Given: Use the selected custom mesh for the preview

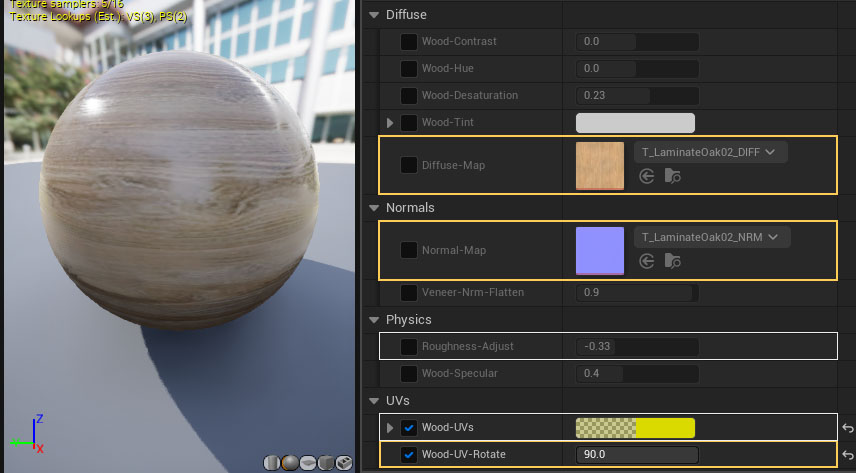Looking at the screenshot, I should pos(344,463).
